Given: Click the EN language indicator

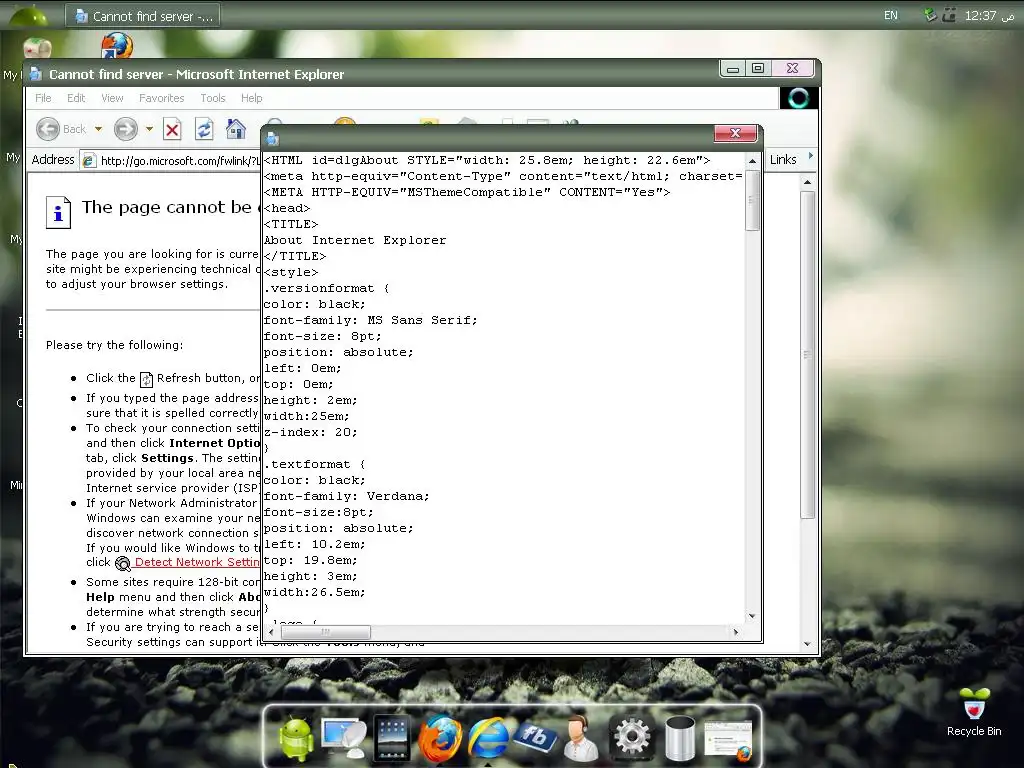Looking at the screenshot, I should (891, 15).
